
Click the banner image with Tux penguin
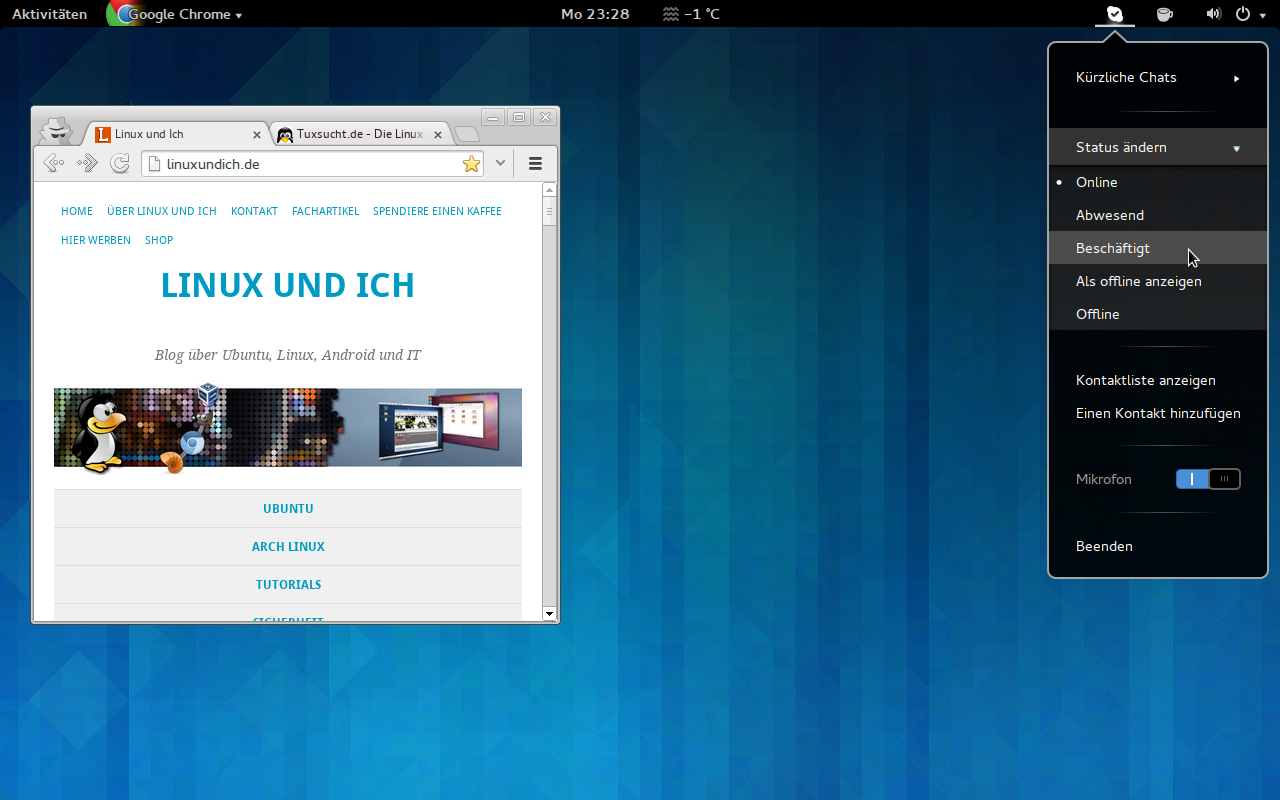[x=288, y=427]
